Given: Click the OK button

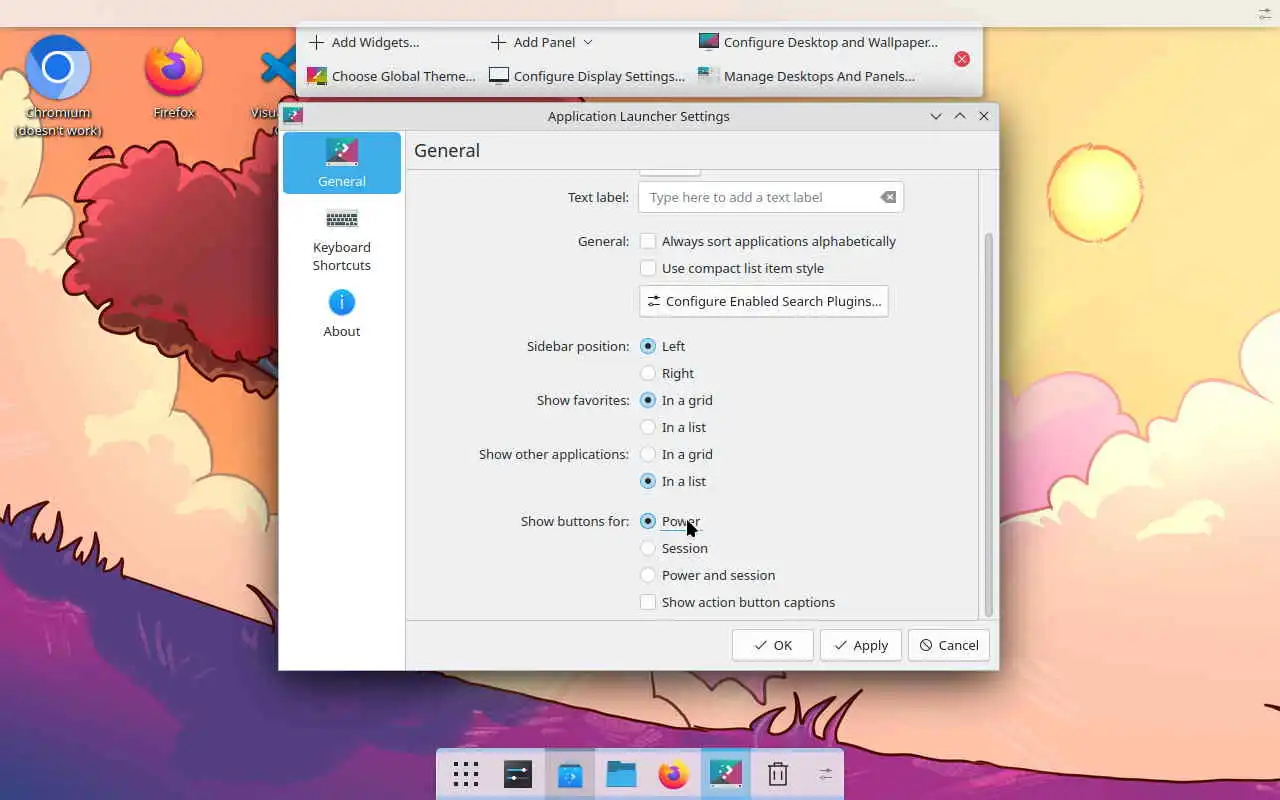Looking at the screenshot, I should click(x=773, y=645).
